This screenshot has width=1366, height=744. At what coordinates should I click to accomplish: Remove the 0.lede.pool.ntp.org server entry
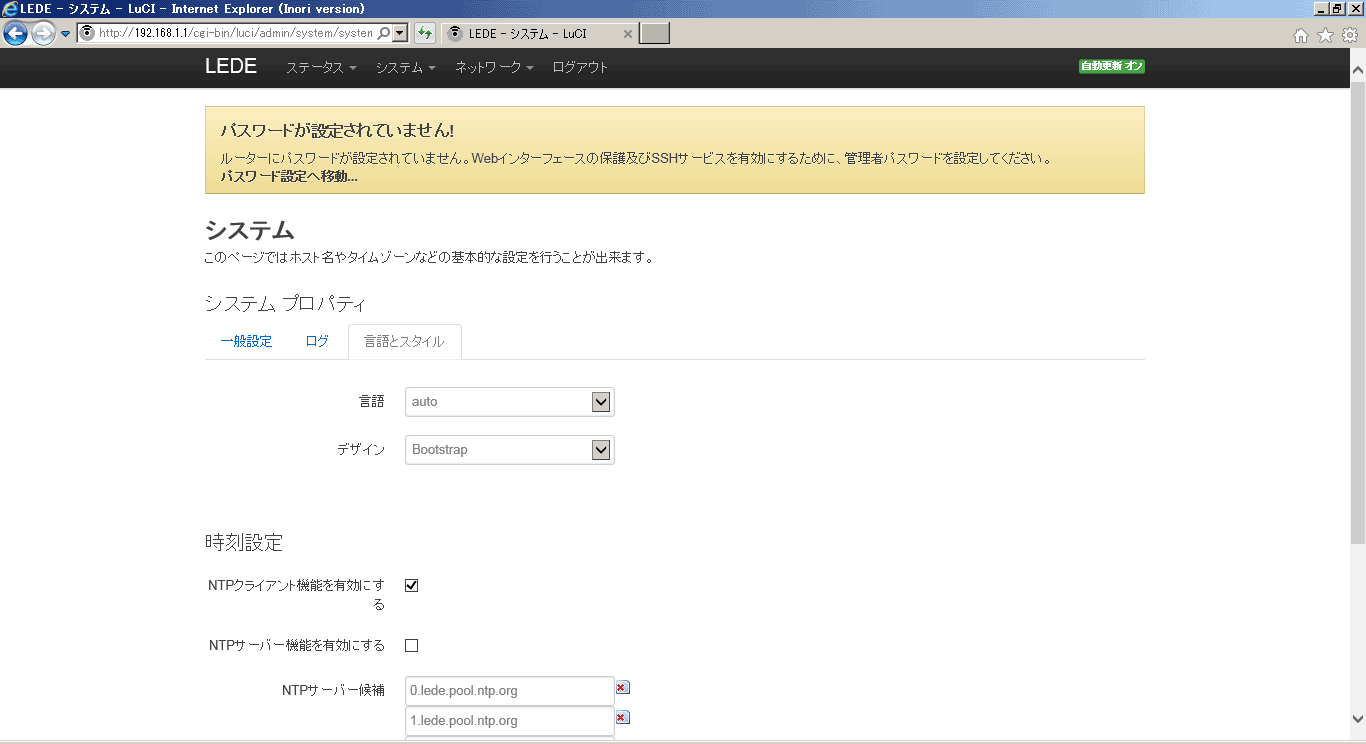[622, 688]
